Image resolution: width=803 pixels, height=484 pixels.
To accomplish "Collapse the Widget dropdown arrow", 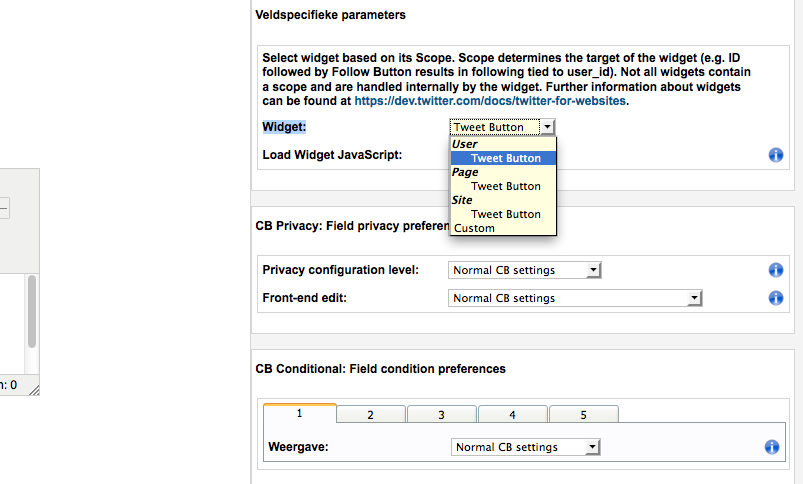I will pyautogui.click(x=547, y=127).
